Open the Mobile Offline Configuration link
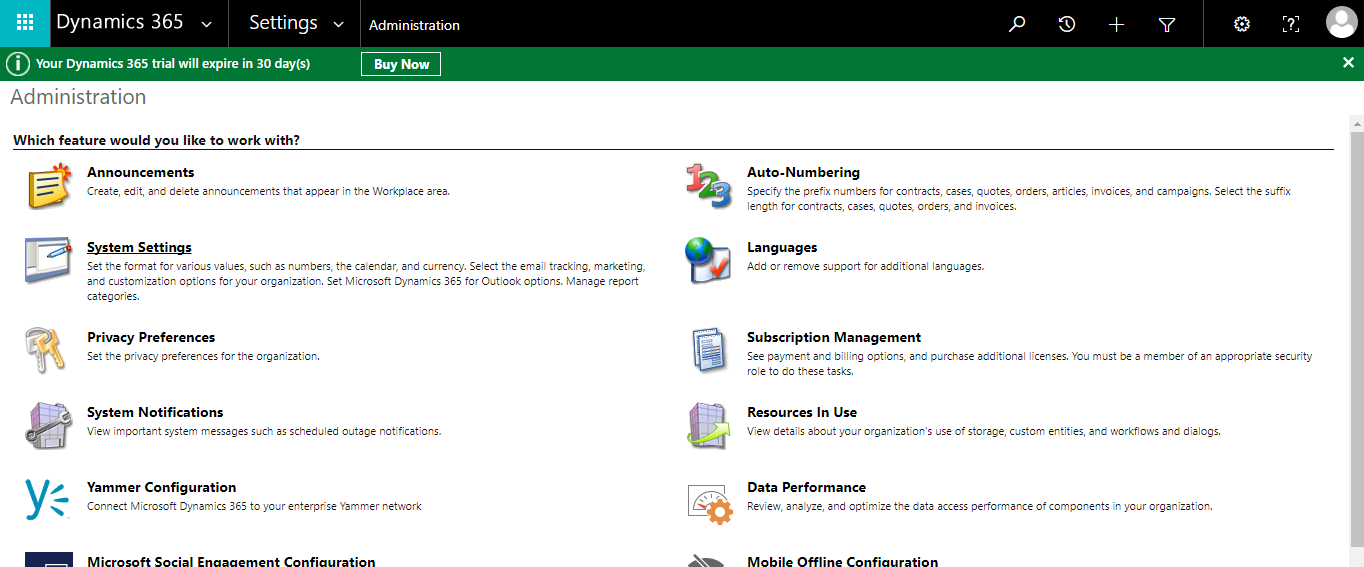Image resolution: width=1364 pixels, height=567 pixels. (842, 561)
